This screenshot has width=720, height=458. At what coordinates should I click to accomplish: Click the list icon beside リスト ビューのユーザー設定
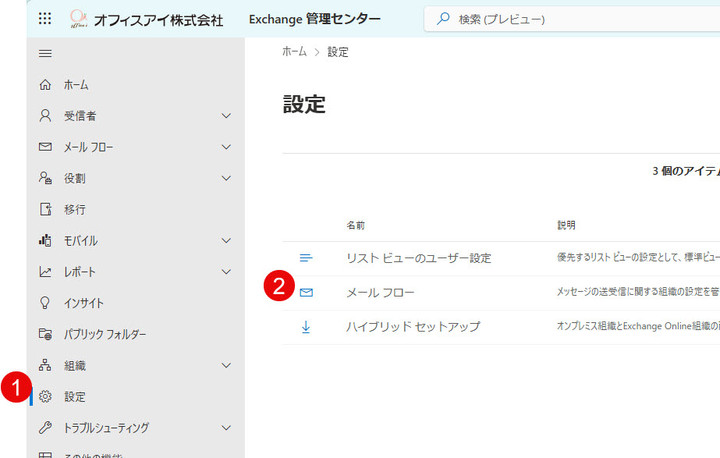306,258
